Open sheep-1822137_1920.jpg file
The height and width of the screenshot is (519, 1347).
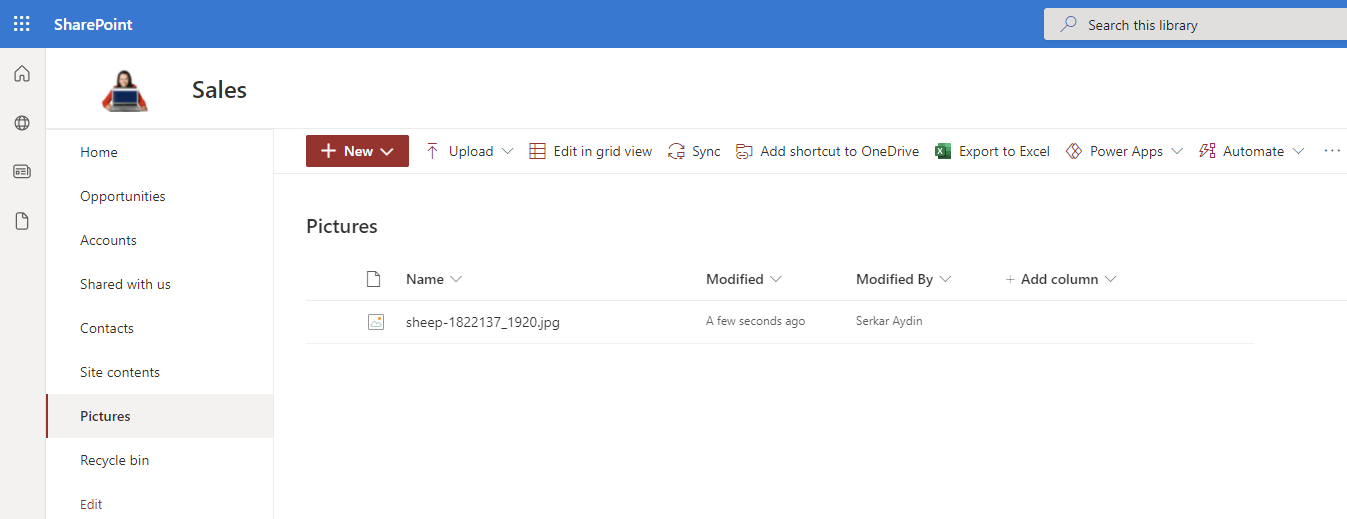point(482,322)
